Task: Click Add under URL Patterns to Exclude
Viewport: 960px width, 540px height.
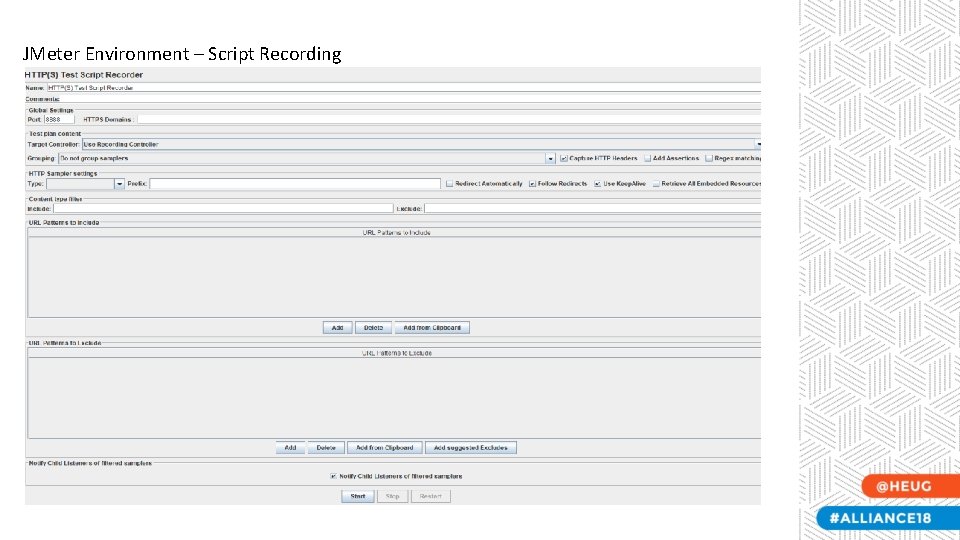Action: 290,448
